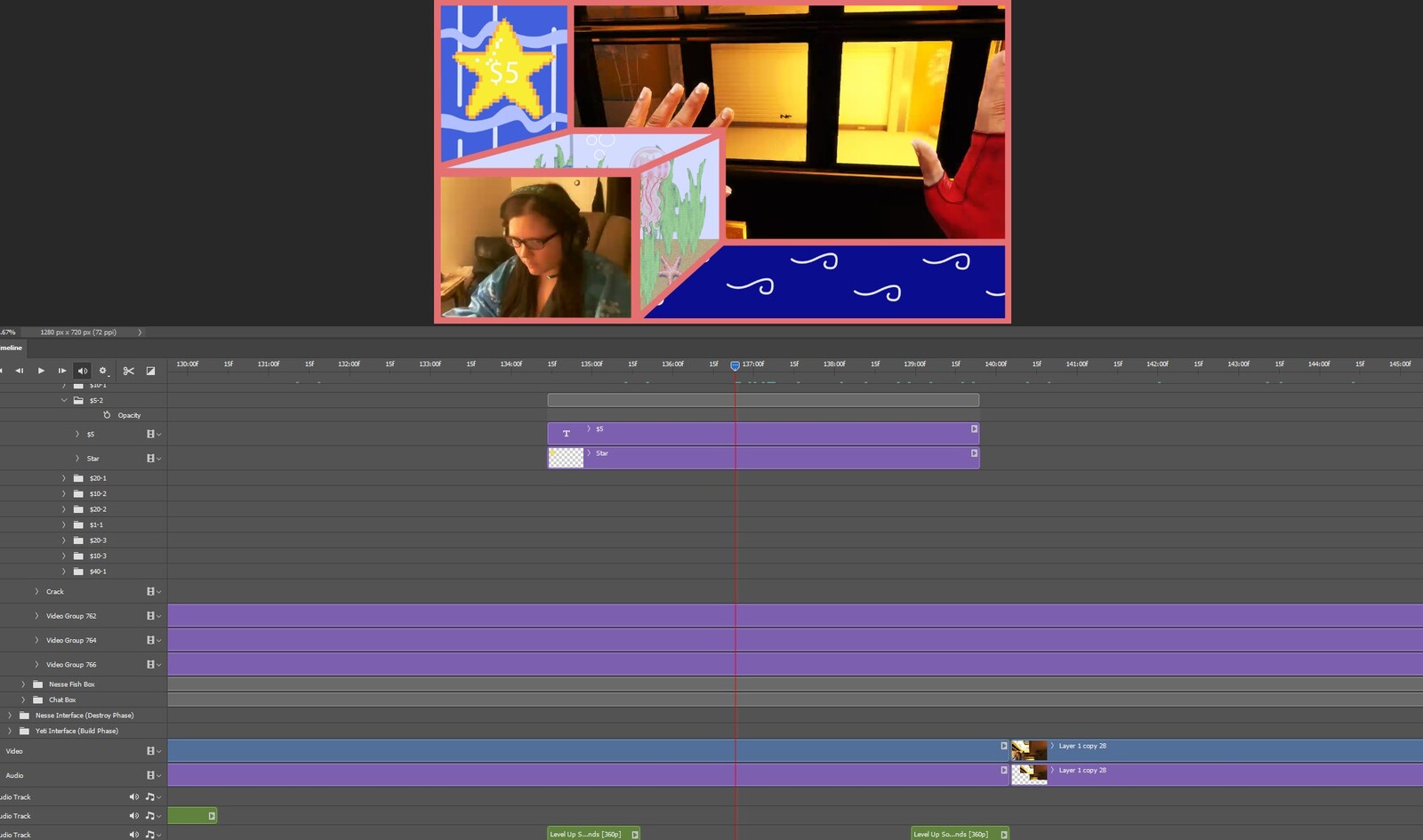Select Layer 1 copy 28 thumbnail on Audio track

(x=1029, y=774)
